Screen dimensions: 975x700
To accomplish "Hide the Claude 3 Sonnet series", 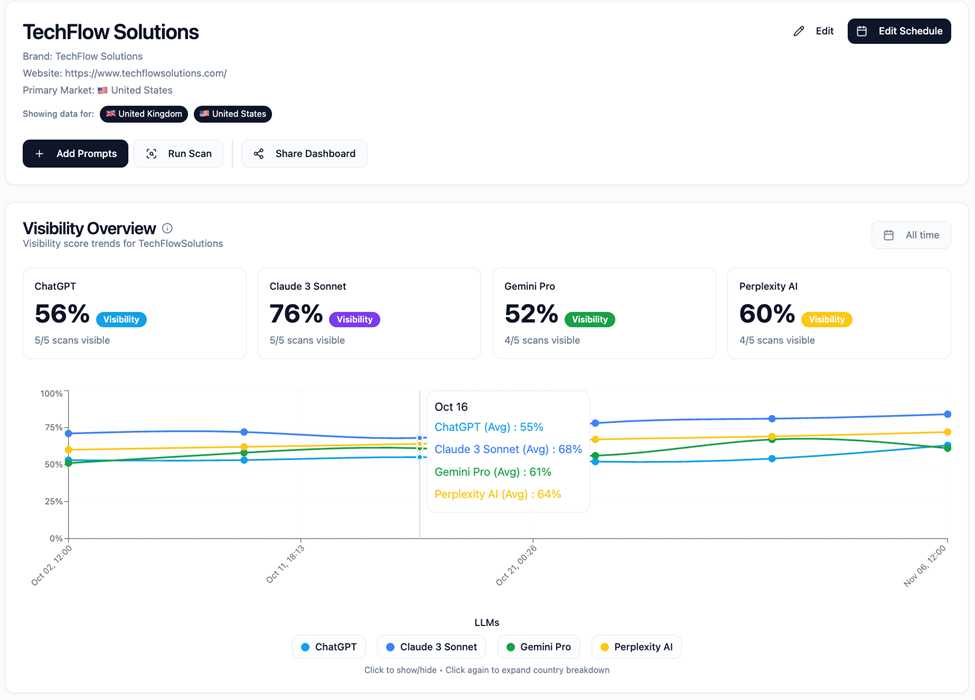I will pyautogui.click(x=431, y=647).
